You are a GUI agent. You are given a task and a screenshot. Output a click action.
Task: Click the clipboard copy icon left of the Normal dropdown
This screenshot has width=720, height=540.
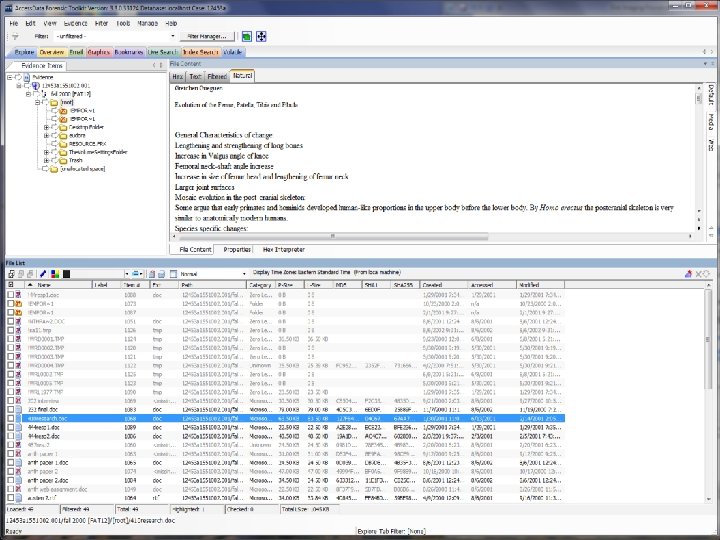[152, 274]
